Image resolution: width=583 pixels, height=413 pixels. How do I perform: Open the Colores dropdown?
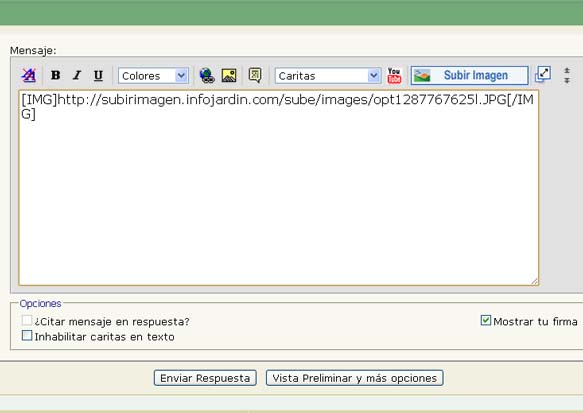click(x=153, y=76)
